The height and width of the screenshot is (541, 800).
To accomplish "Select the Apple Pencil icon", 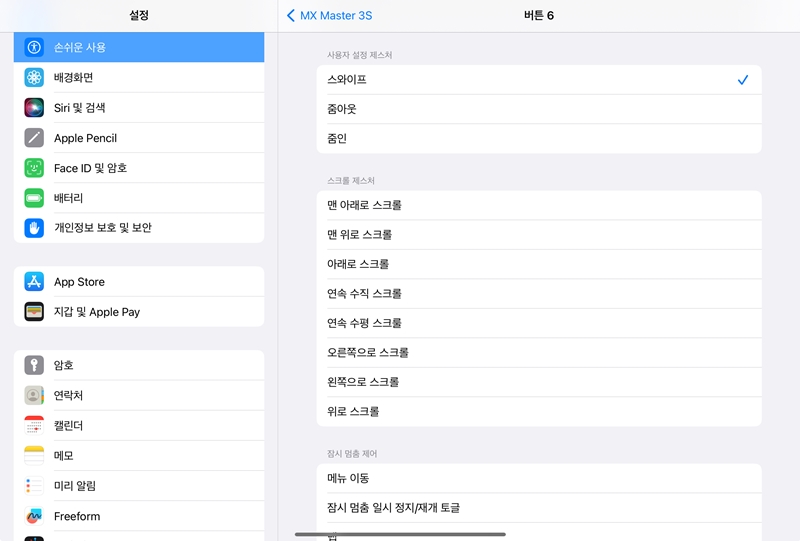I will pos(34,138).
